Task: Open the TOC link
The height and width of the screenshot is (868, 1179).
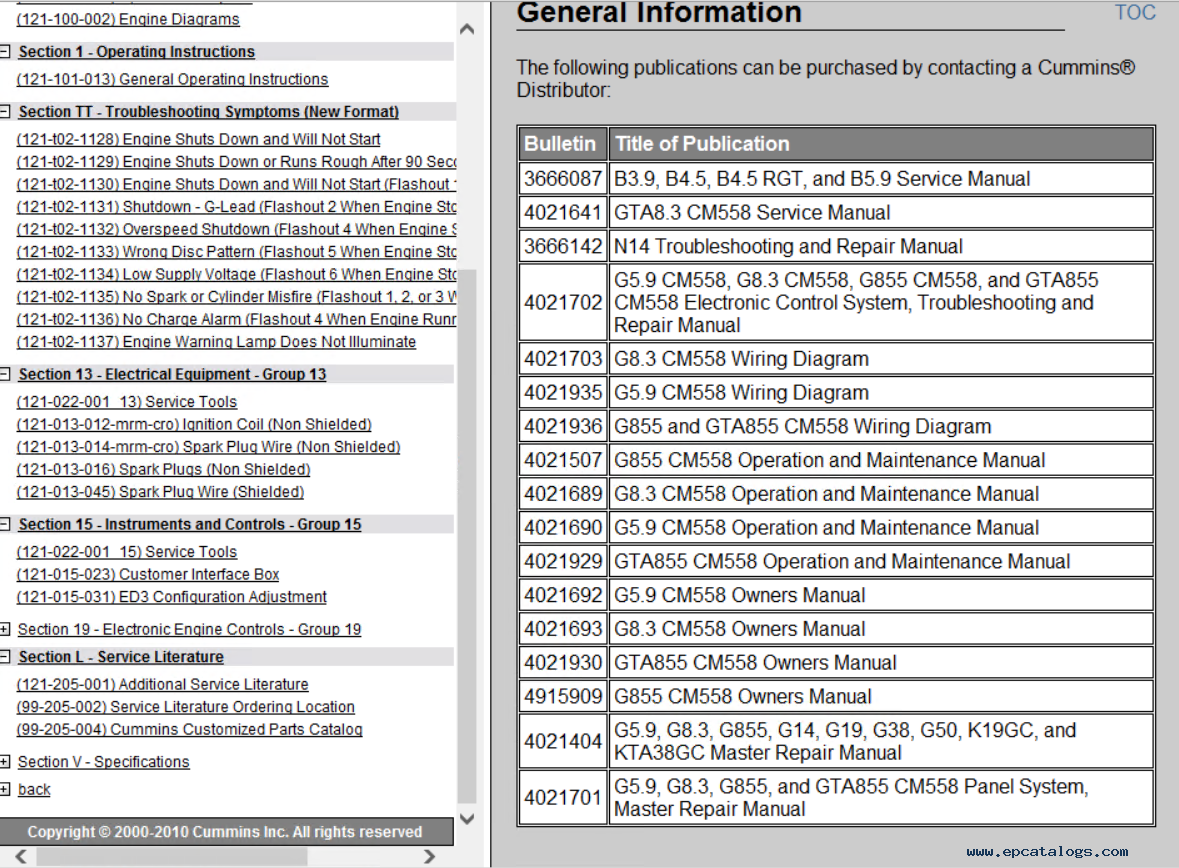Action: point(1135,13)
